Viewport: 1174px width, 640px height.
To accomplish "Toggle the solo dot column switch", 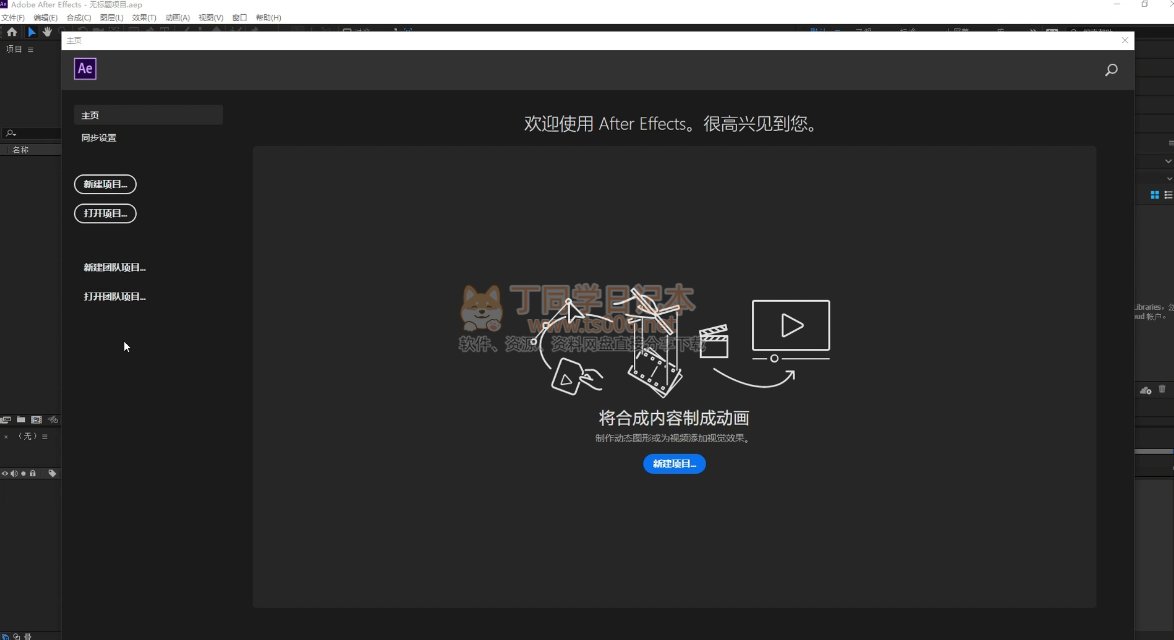I will [23, 473].
